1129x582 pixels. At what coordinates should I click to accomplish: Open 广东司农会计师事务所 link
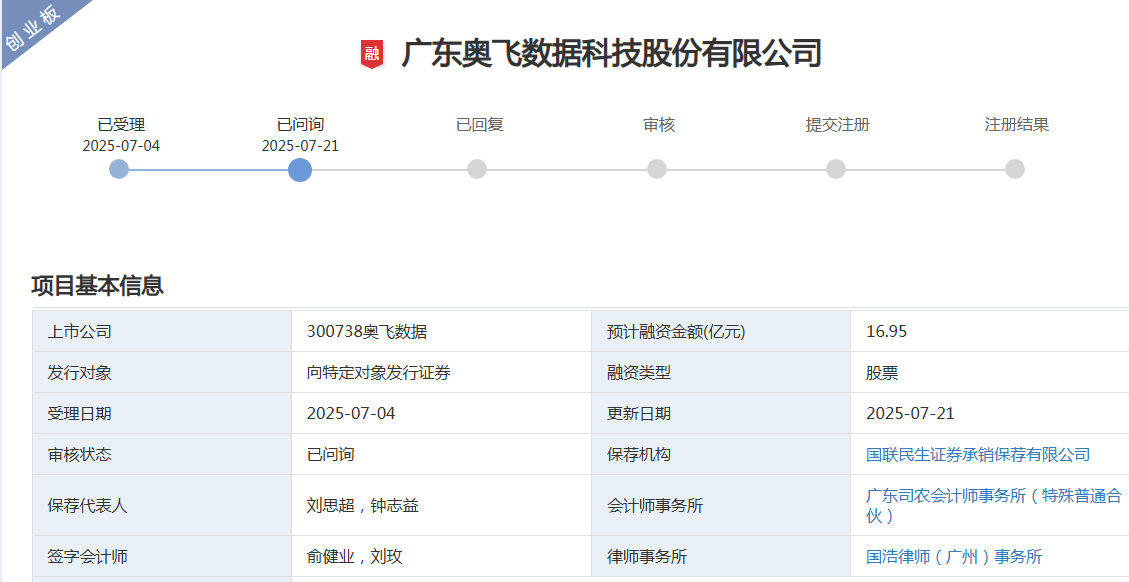click(x=994, y=506)
